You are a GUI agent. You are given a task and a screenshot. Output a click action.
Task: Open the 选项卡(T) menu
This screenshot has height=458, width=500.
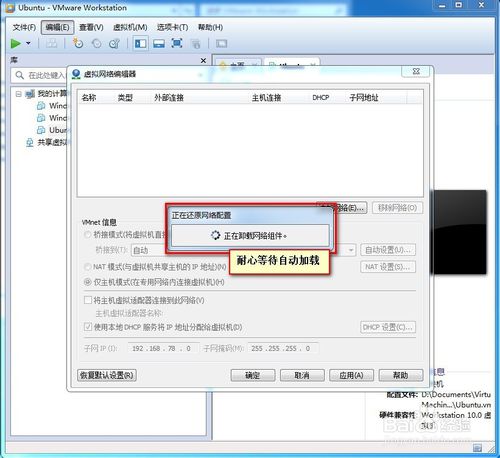tap(172, 27)
